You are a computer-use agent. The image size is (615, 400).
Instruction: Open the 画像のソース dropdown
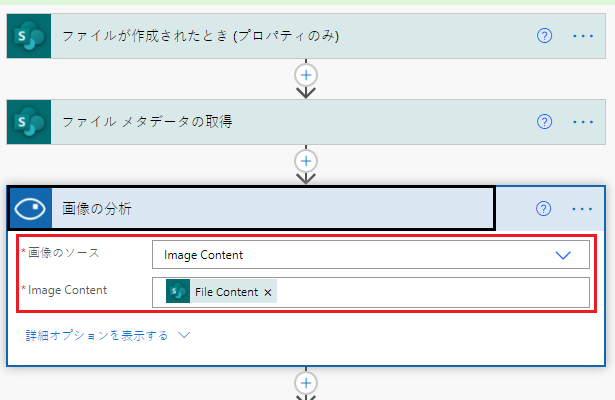tap(371, 255)
